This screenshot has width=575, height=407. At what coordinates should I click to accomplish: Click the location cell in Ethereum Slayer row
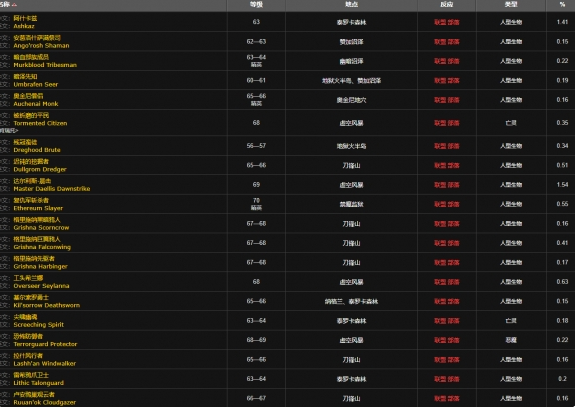[x=351, y=205]
